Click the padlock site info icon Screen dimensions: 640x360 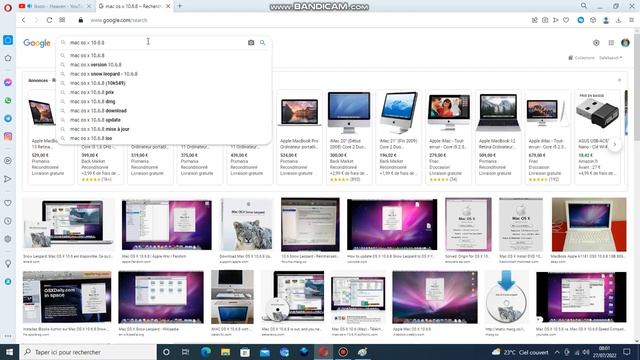pos(81,20)
